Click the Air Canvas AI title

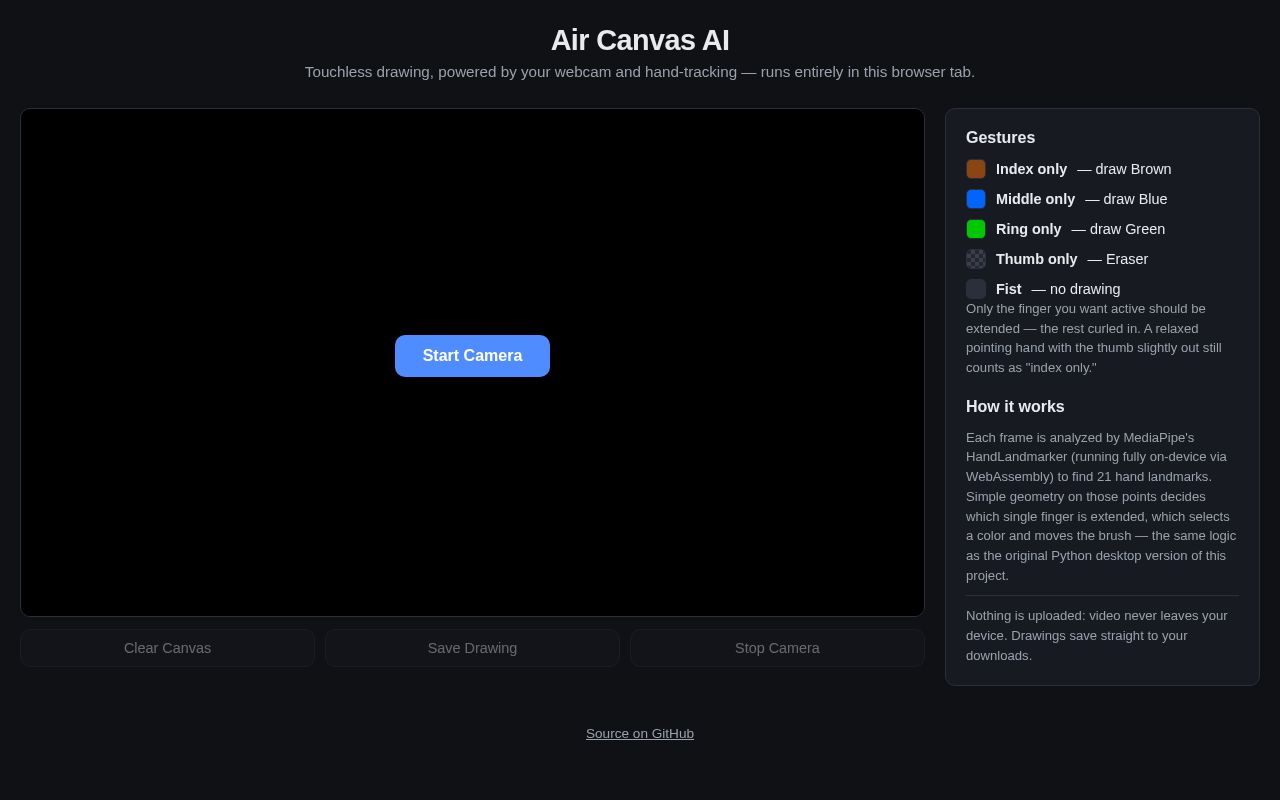tap(640, 40)
